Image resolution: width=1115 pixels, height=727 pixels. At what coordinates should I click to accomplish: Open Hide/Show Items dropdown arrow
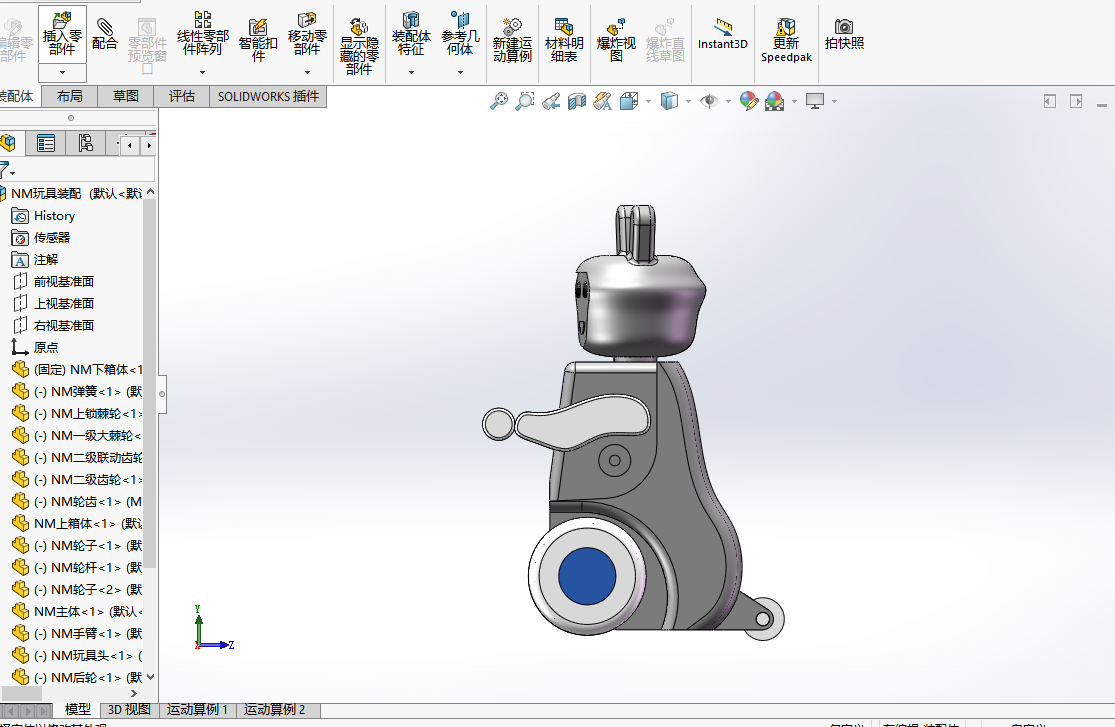pos(728,102)
